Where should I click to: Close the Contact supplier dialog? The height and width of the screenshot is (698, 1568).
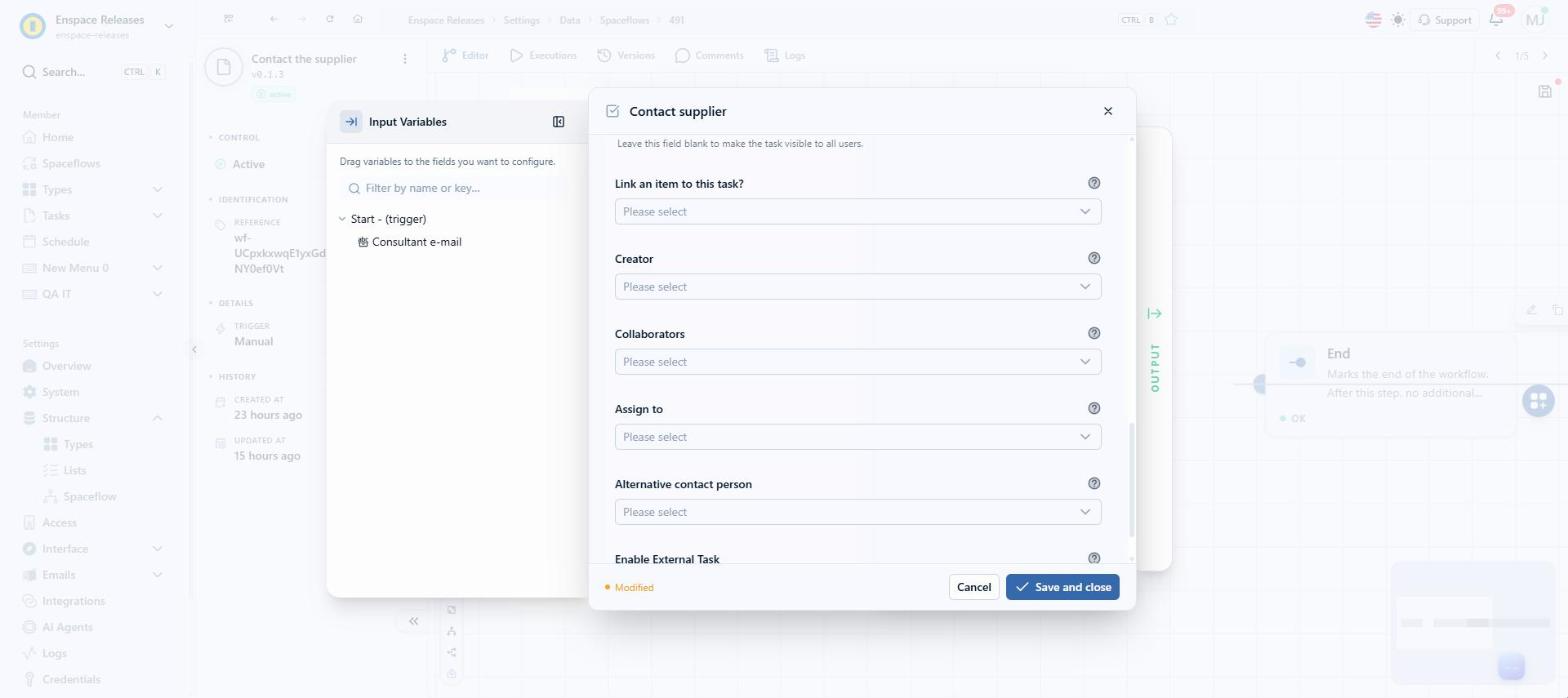click(1107, 111)
